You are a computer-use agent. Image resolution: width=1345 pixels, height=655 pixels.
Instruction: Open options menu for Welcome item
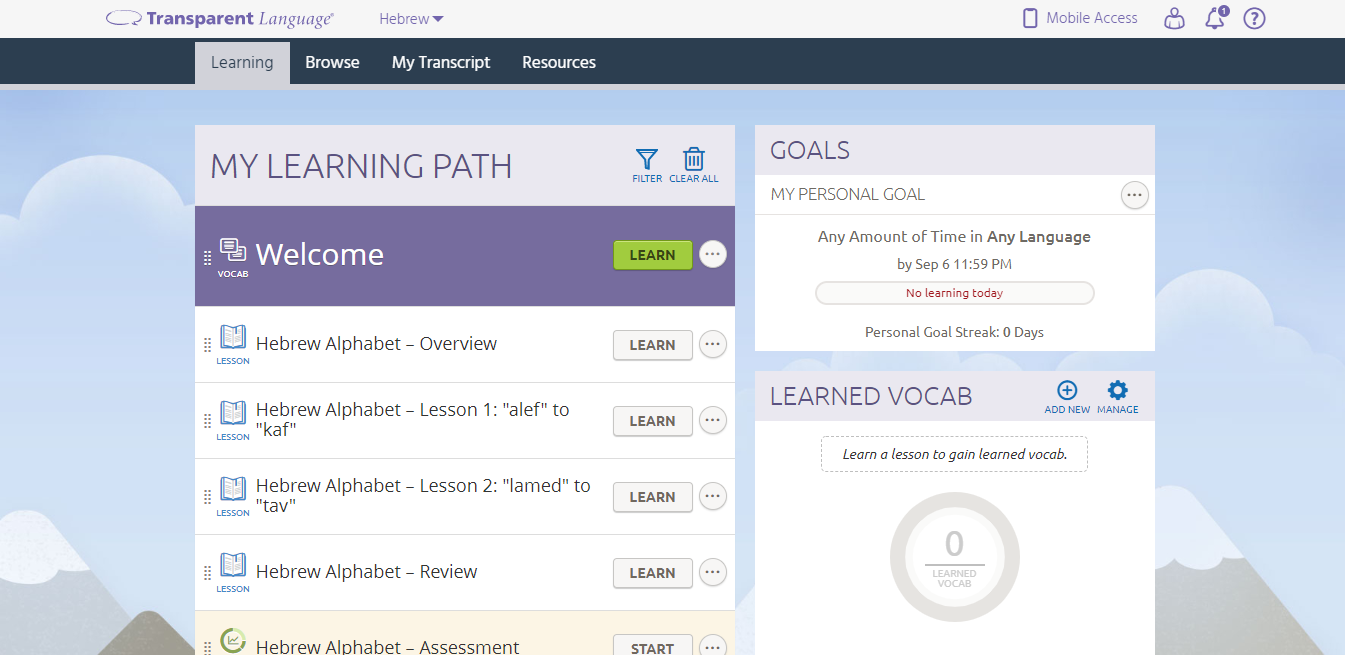pos(712,255)
